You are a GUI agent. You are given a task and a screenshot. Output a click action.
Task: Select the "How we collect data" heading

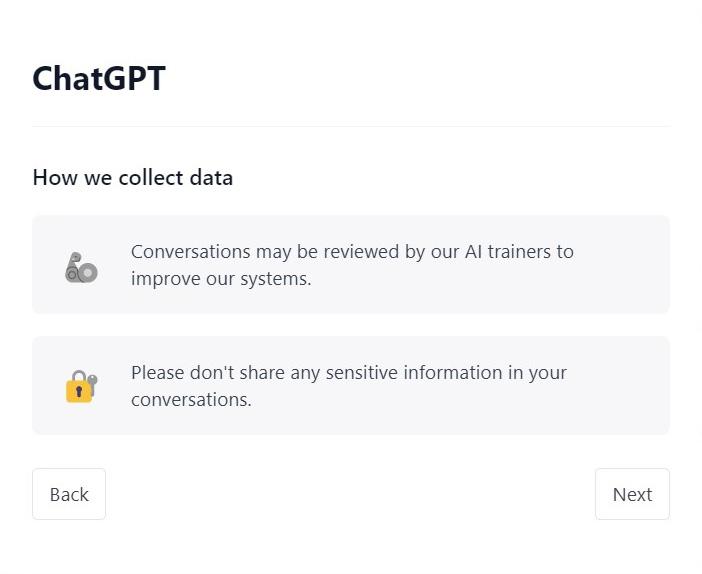pos(132,178)
